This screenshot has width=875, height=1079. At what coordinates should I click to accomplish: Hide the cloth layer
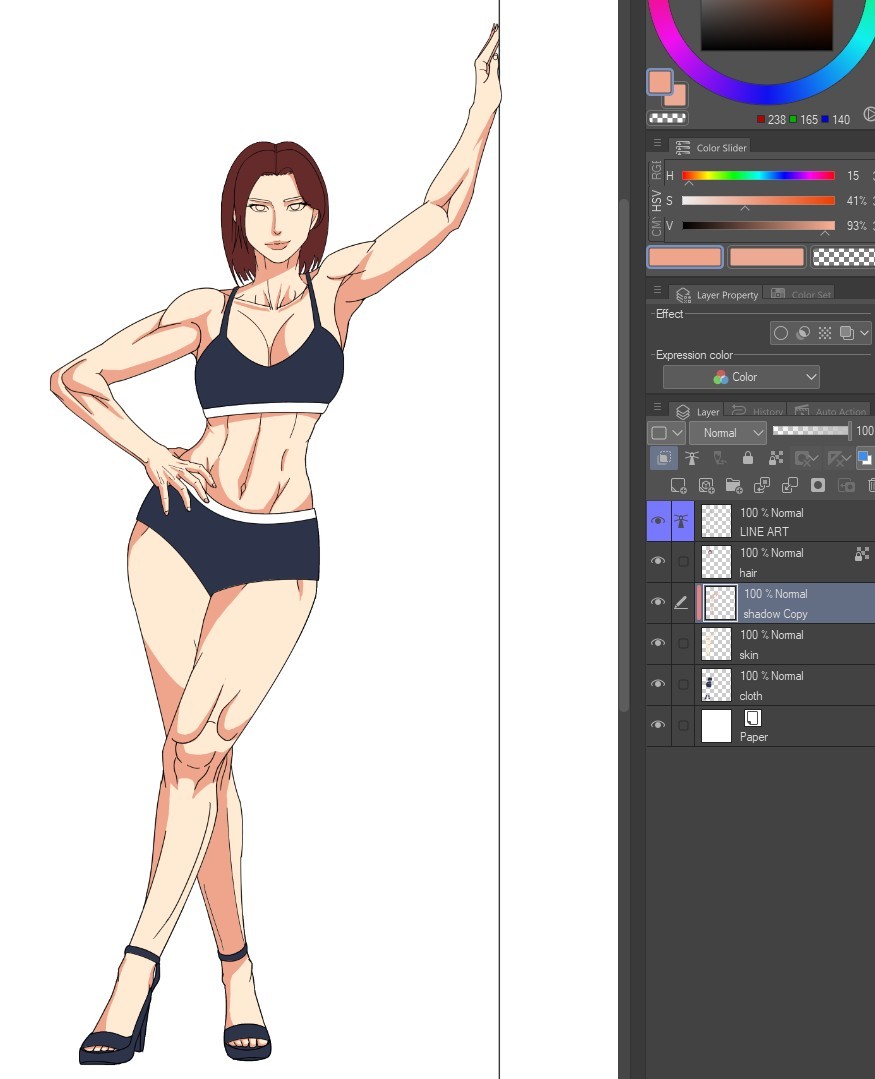pyautogui.click(x=658, y=684)
